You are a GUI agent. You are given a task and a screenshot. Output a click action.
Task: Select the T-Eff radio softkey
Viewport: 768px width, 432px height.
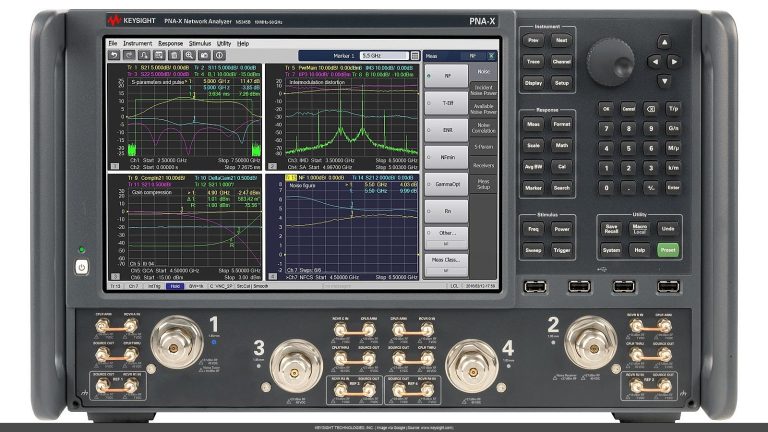[446, 103]
